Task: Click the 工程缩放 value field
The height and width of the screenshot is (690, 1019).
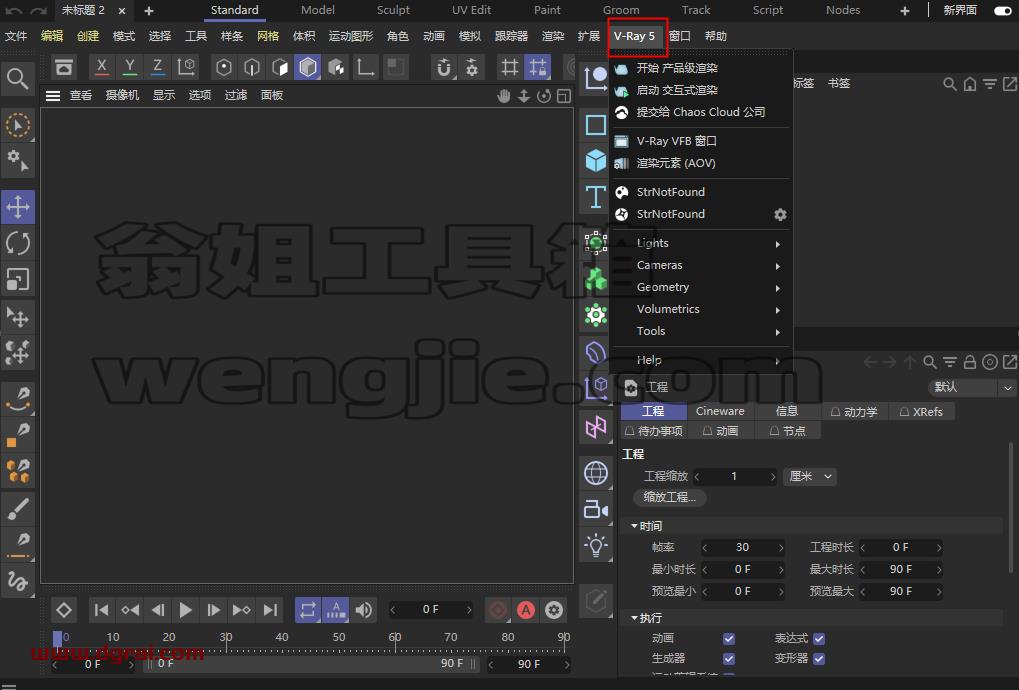Action: 734,476
